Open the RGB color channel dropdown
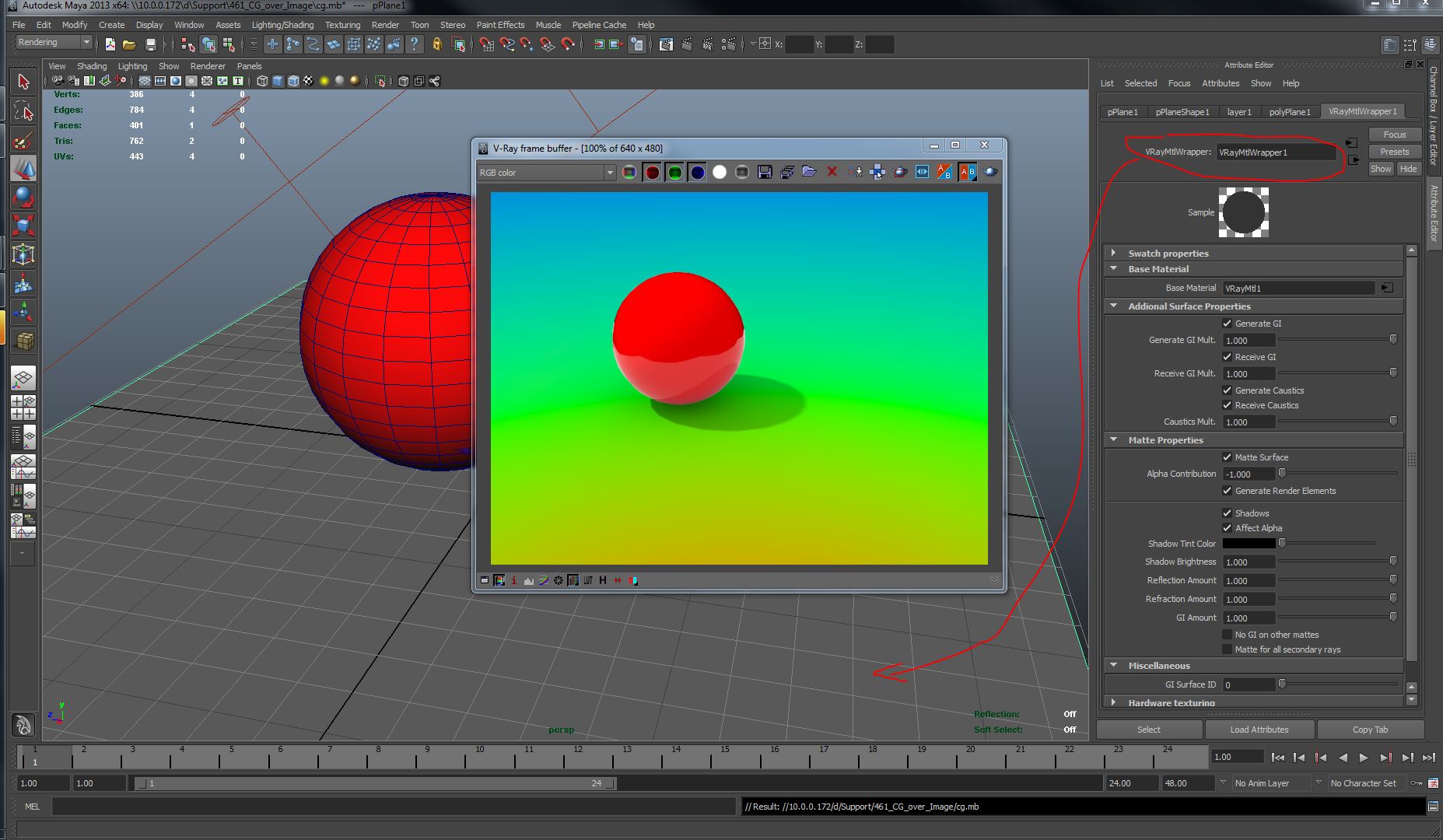1443x840 pixels. (546, 173)
